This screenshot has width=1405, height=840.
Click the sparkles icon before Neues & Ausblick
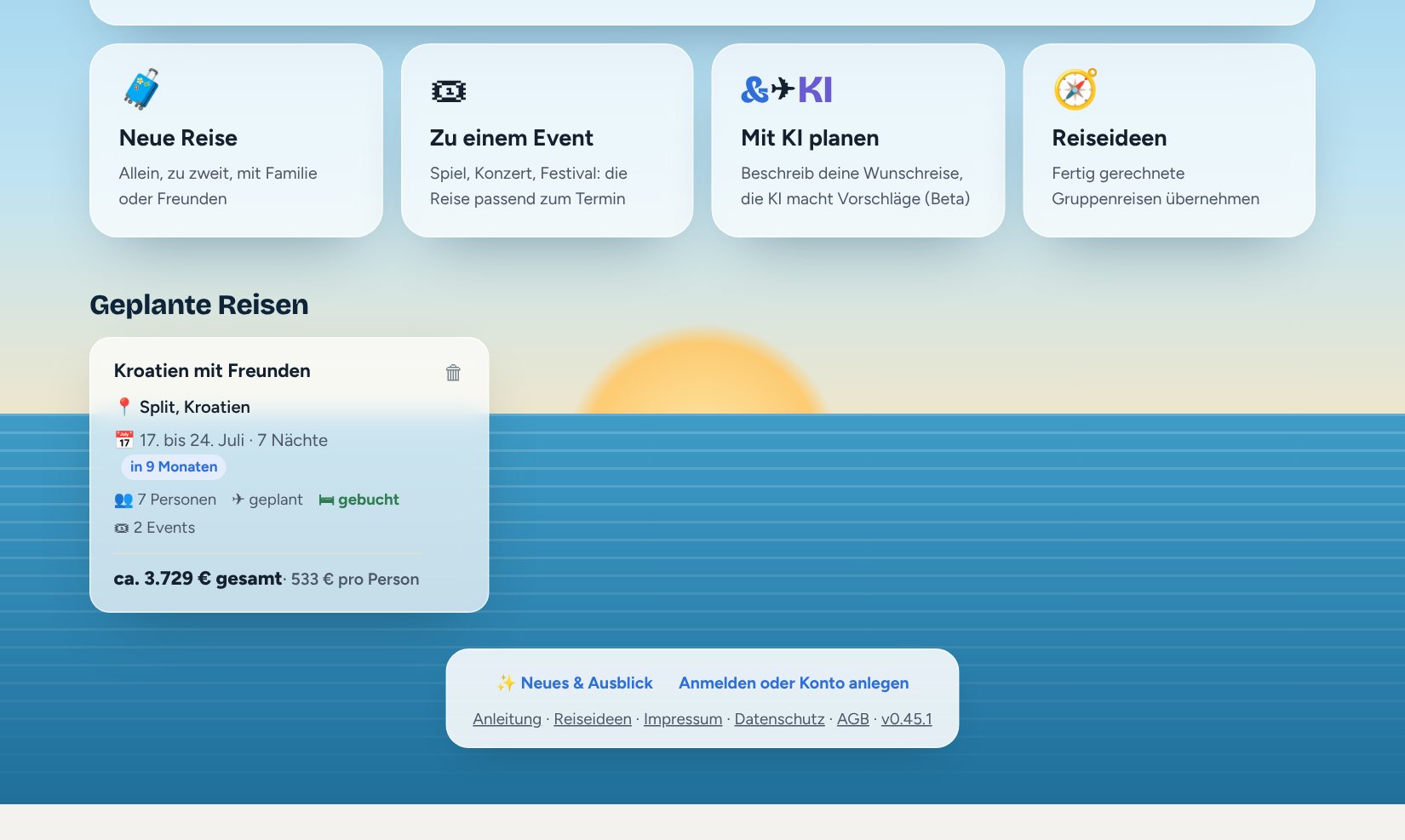click(x=506, y=683)
